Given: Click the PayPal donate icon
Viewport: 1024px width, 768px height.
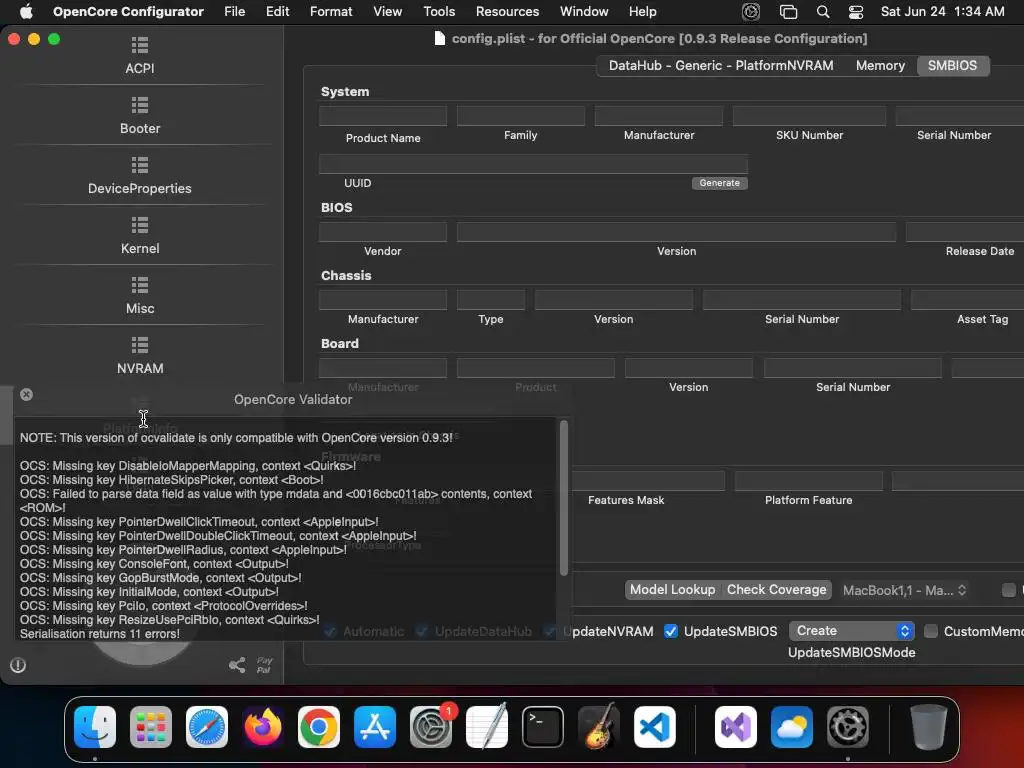Looking at the screenshot, I should click(x=264, y=665).
